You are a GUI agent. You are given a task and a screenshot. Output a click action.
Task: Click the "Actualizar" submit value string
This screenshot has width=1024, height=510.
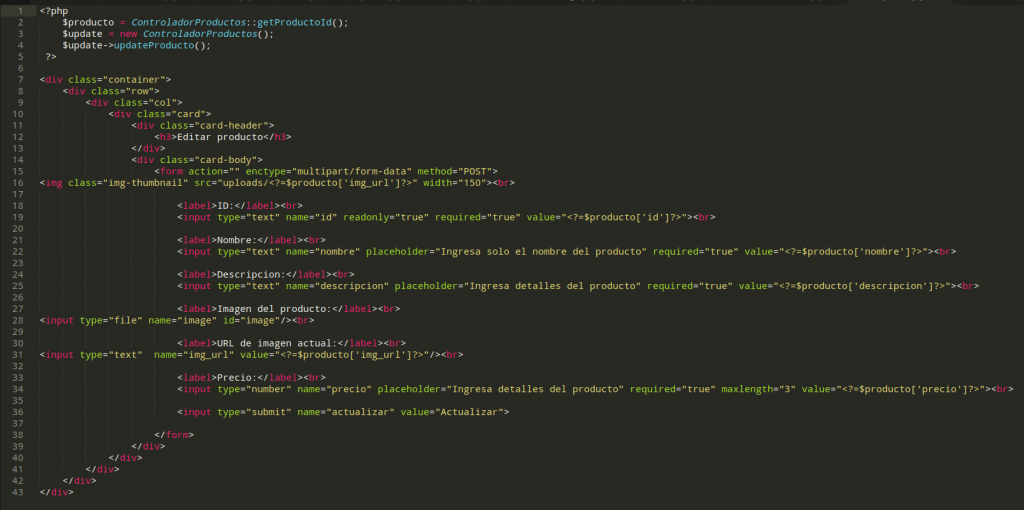coord(471,412)
